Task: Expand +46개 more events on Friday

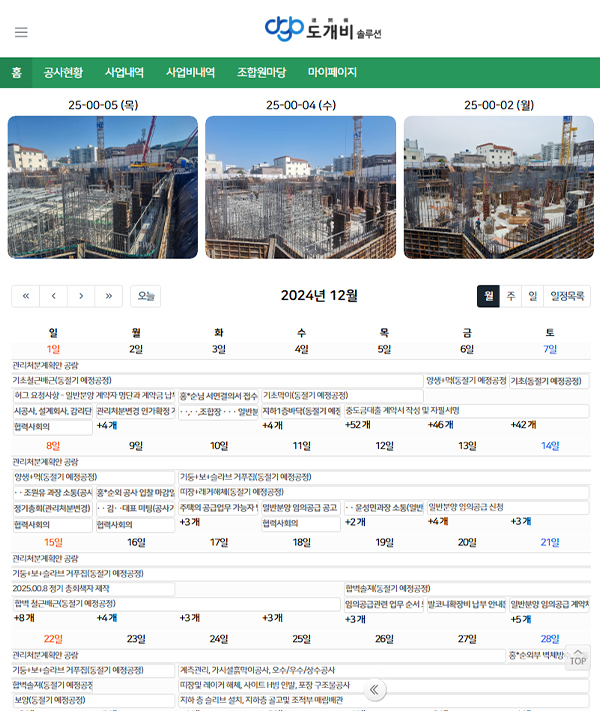Action: coord(440,425)
